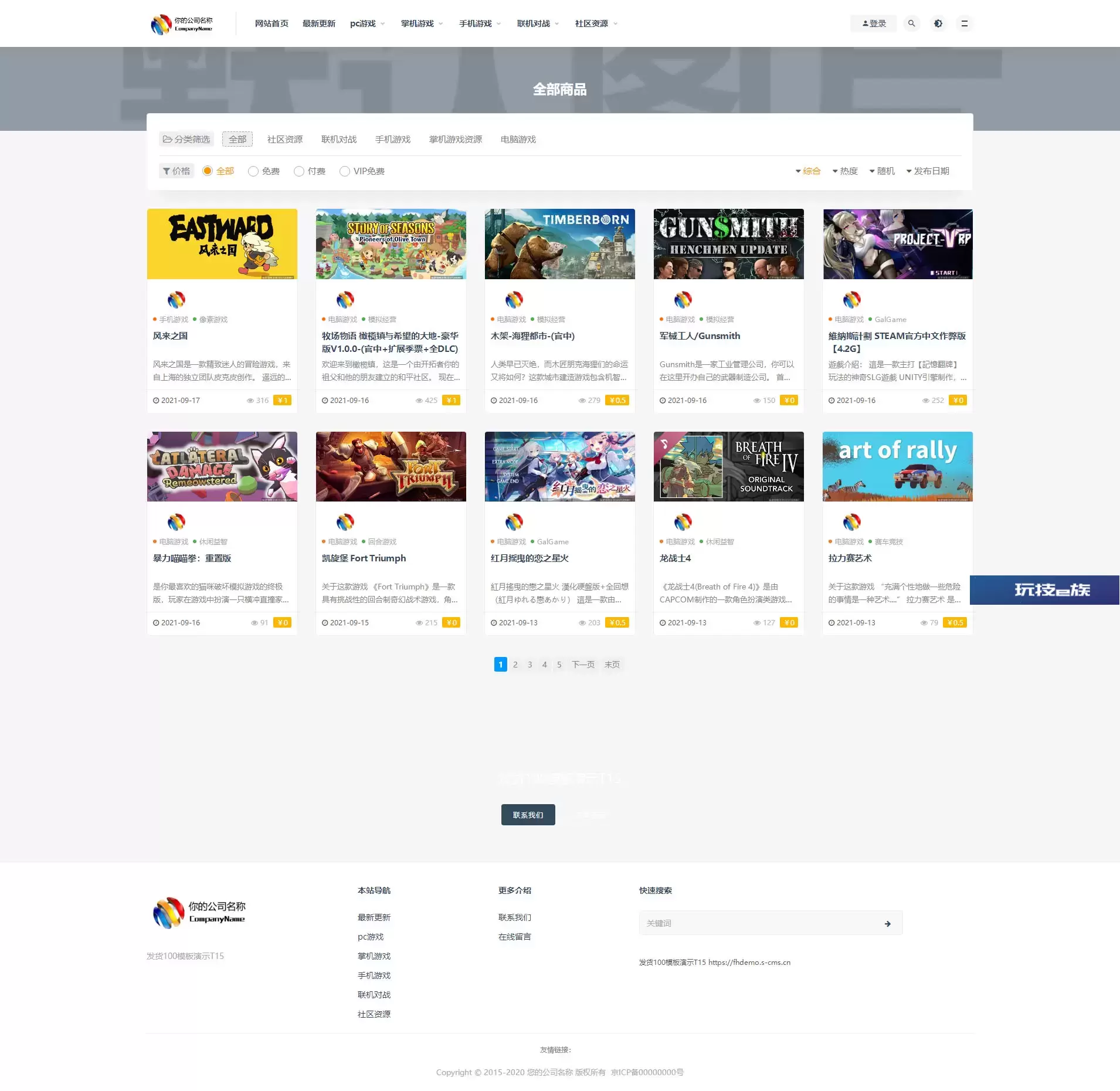The width and height of the screenshot is (1120, 1091).
Task: Select the 免费 price radio button
Action: [x=253, y=171]
